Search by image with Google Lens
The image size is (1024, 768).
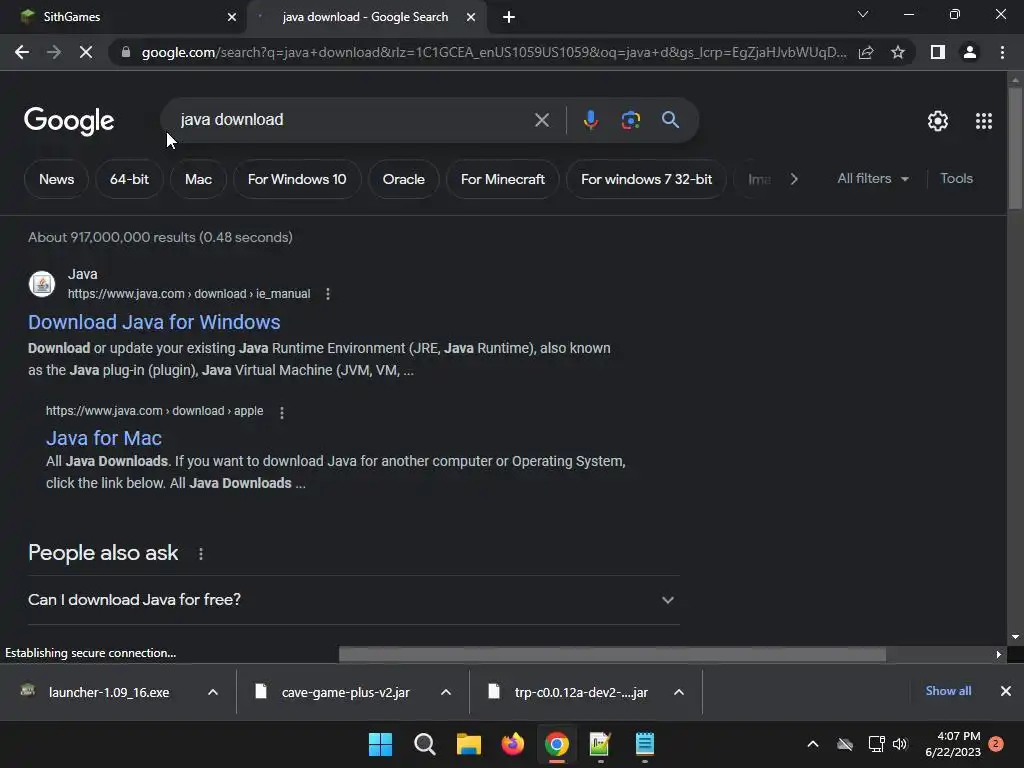click(630, 120)
